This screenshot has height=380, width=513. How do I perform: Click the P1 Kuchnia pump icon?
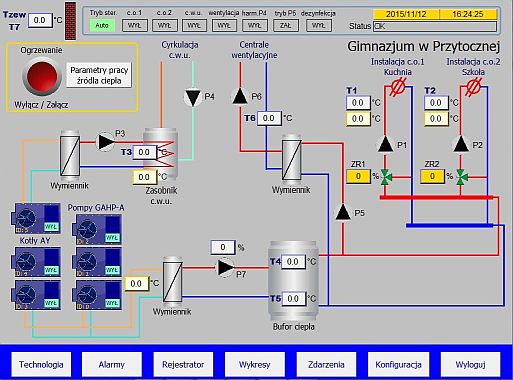coord(385,144)
